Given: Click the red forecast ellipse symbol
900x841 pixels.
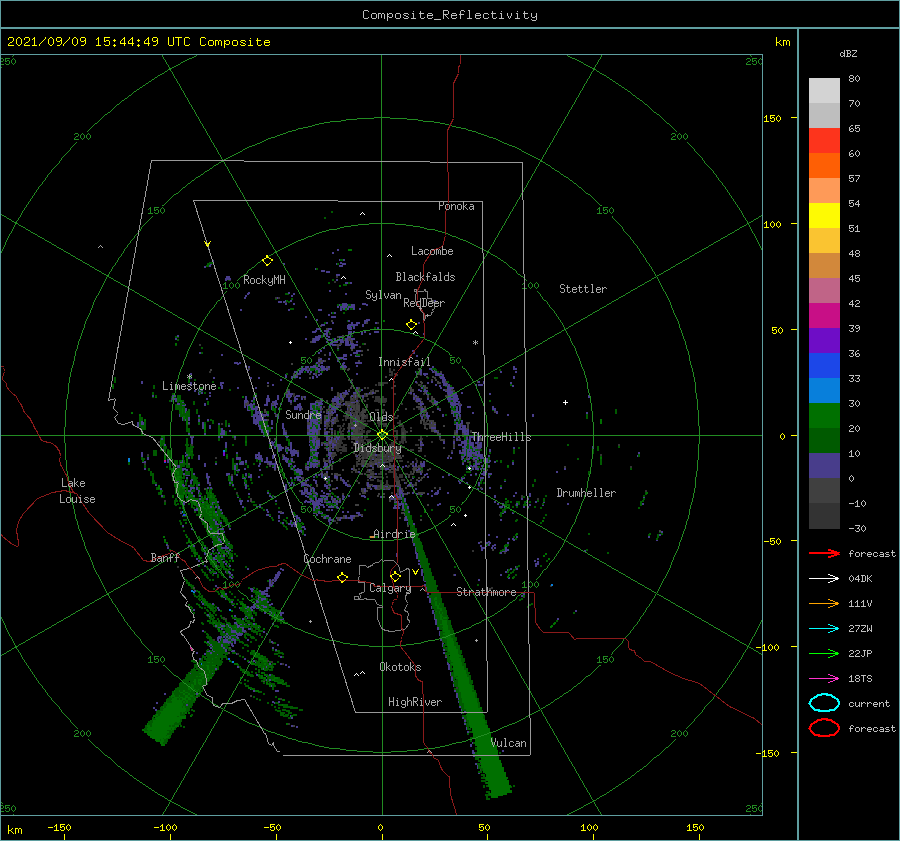Looking at the screenshot, I should coord(824,728).
